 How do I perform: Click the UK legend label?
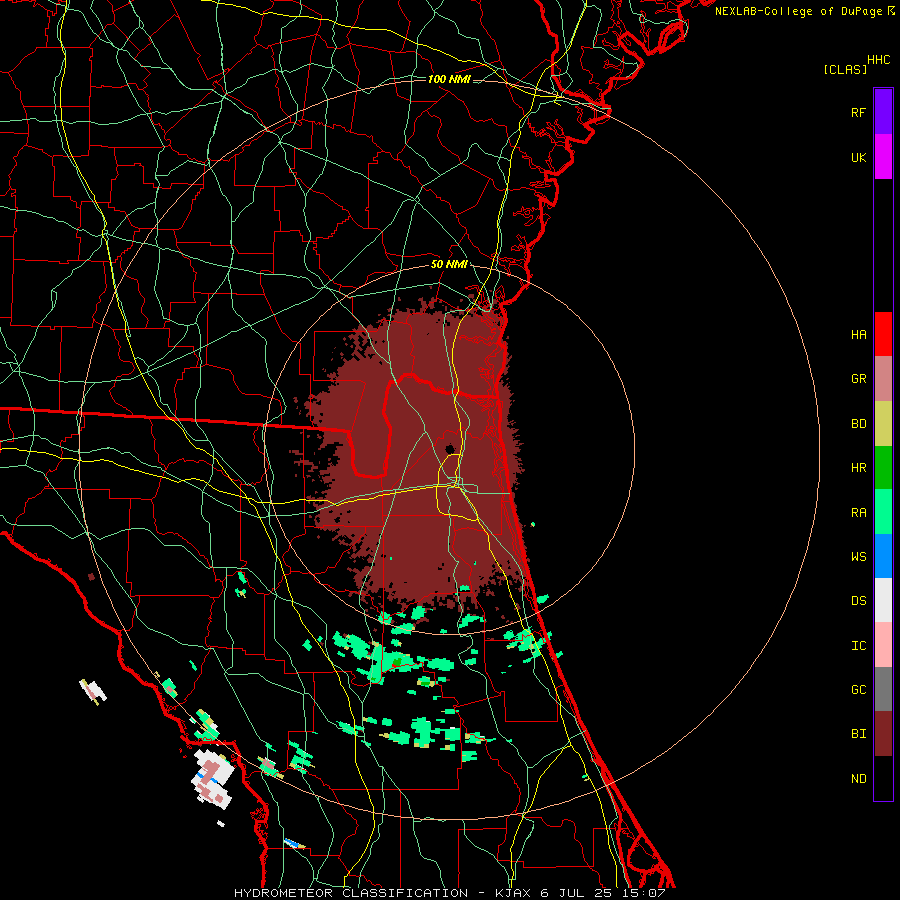859,158
